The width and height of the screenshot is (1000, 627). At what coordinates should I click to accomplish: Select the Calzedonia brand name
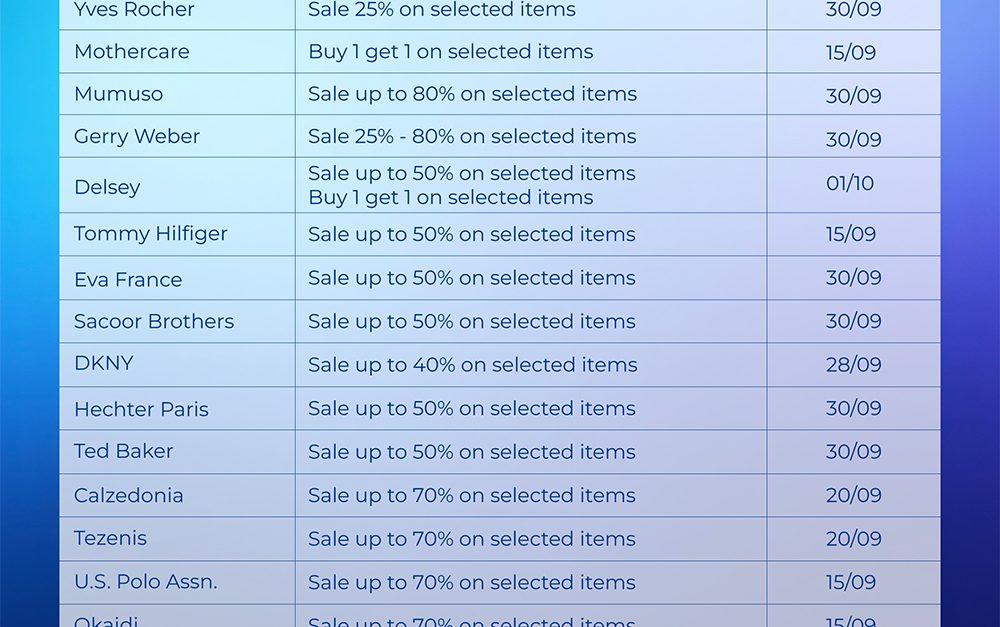128,496
